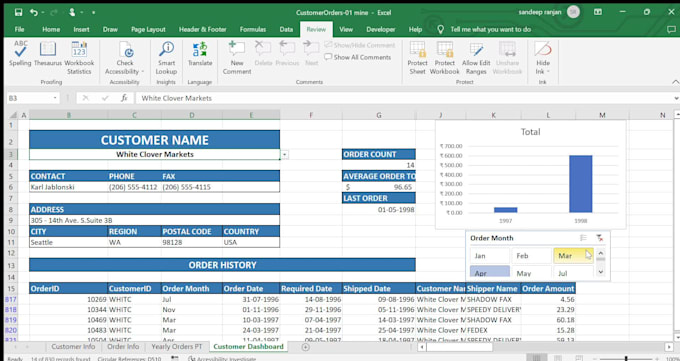Click Show All Comments
Viewport: 680px width, 361px height.
[x=358, y=57]
